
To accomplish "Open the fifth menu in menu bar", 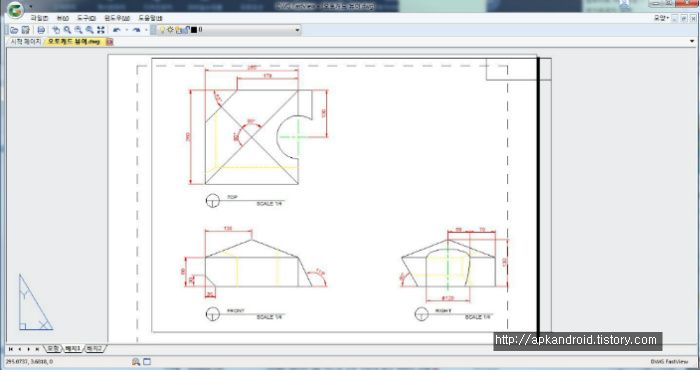I will (150, 18).
